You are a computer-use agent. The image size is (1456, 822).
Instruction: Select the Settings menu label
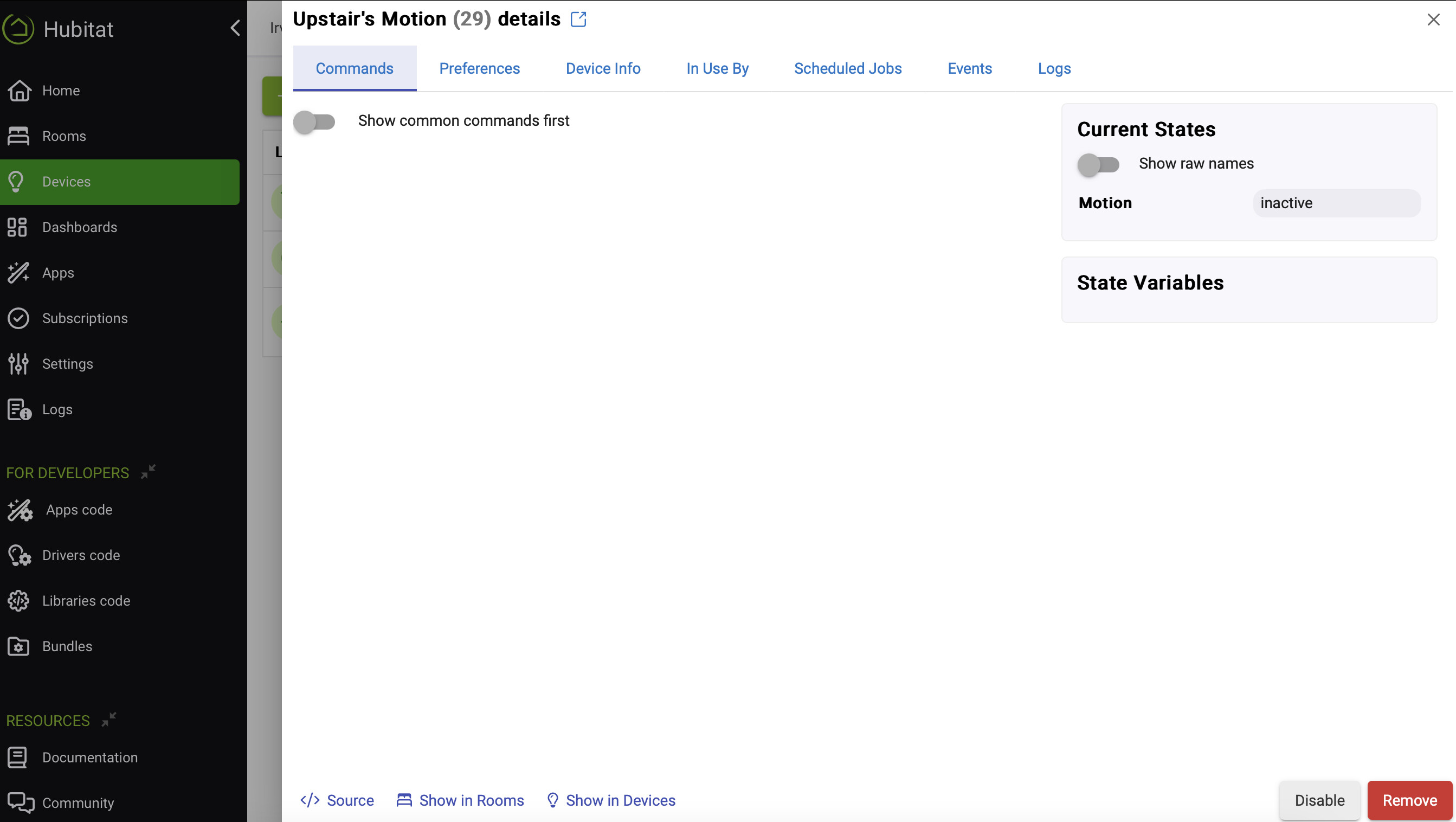pos(67,364)
